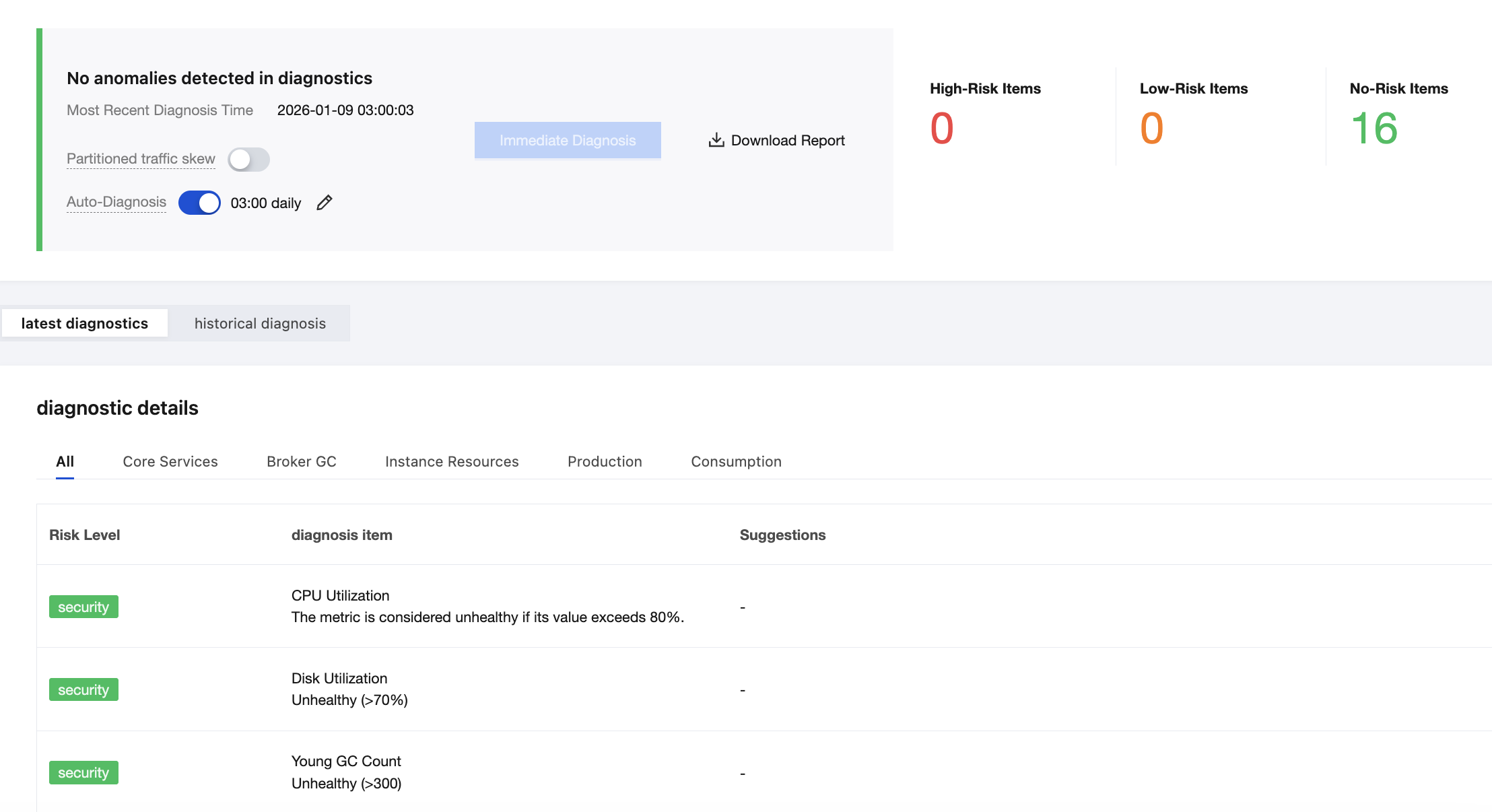Click the No-Risk Items count 16
The image size is (1492, 812).
click(1374, 128)
